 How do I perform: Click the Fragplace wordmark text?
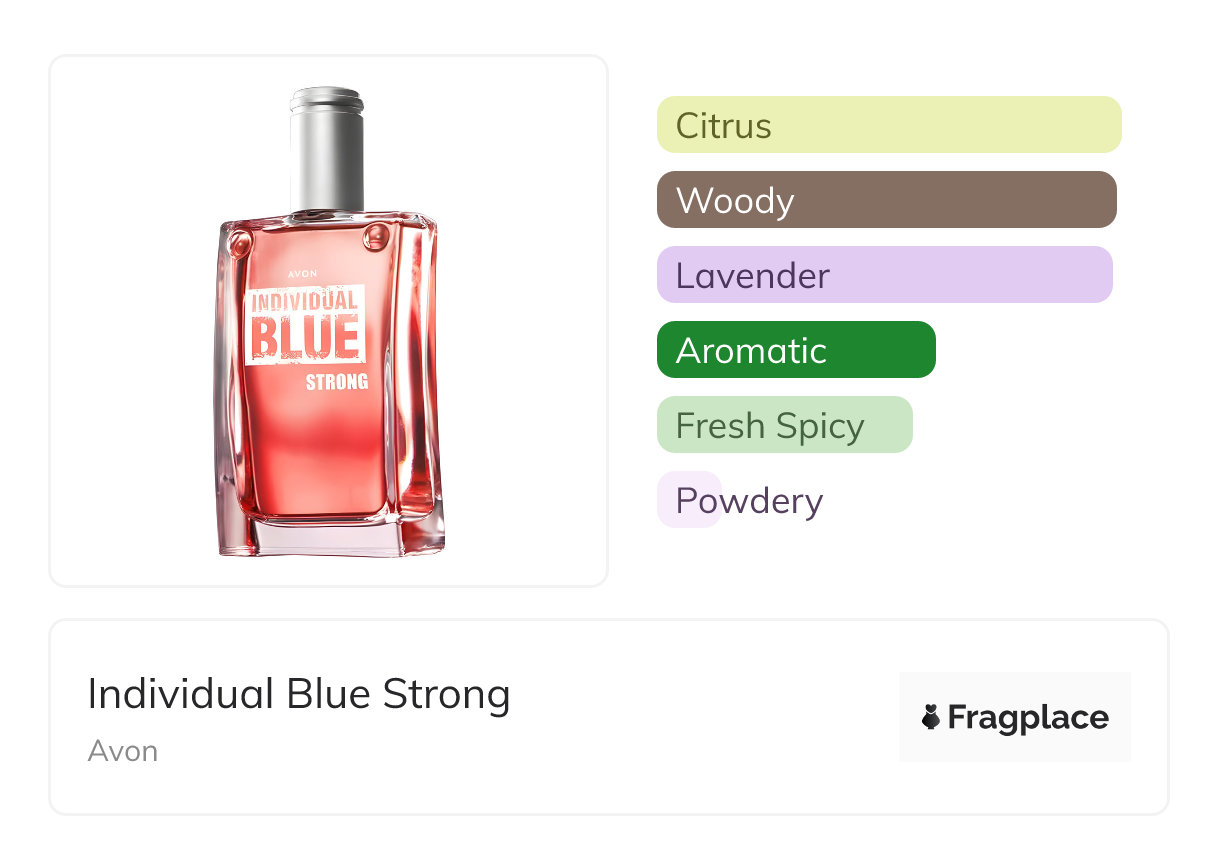pos(1027,717)
